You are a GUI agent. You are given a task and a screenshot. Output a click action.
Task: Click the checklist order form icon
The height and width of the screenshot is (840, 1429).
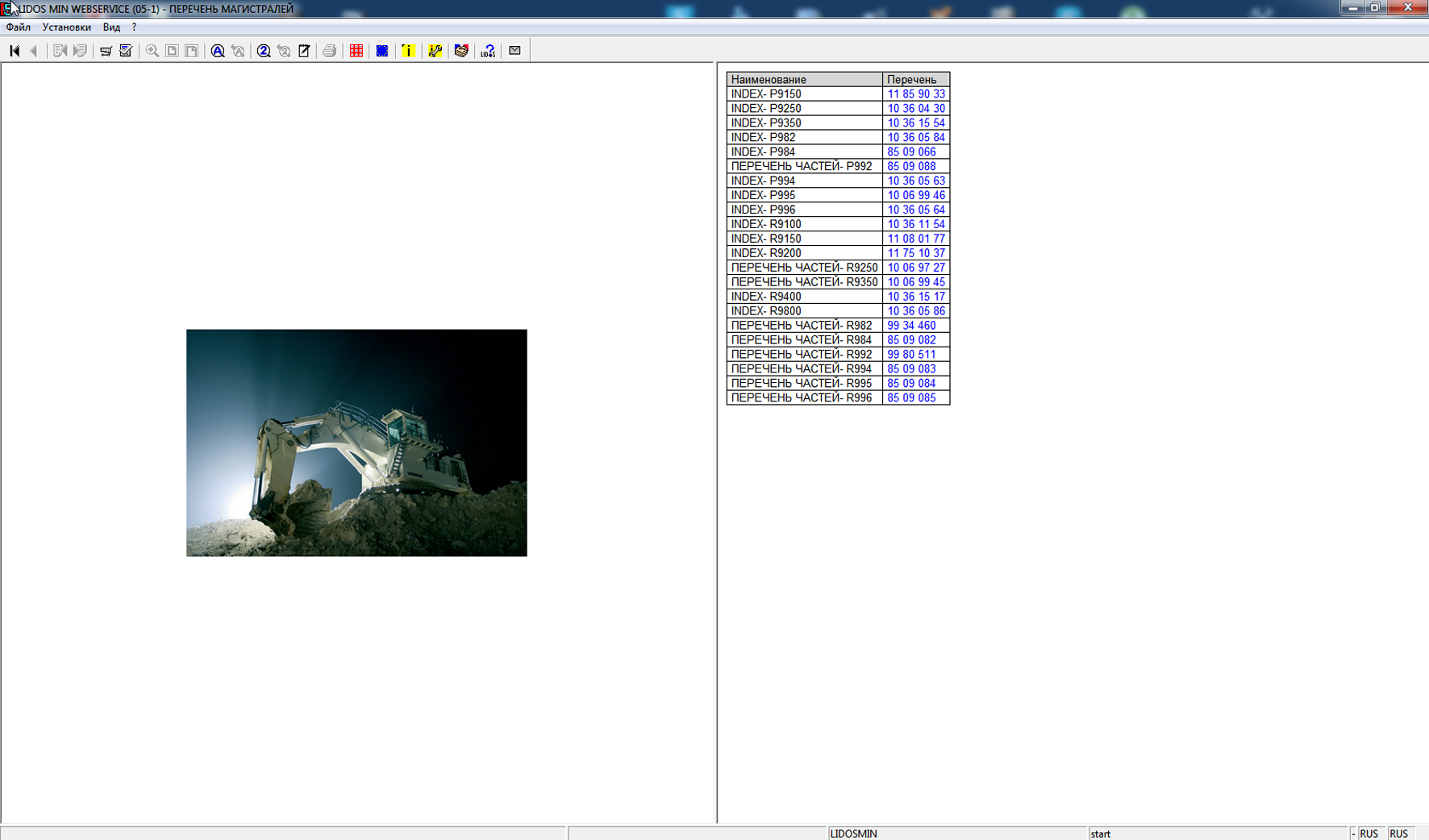[126, 51]
